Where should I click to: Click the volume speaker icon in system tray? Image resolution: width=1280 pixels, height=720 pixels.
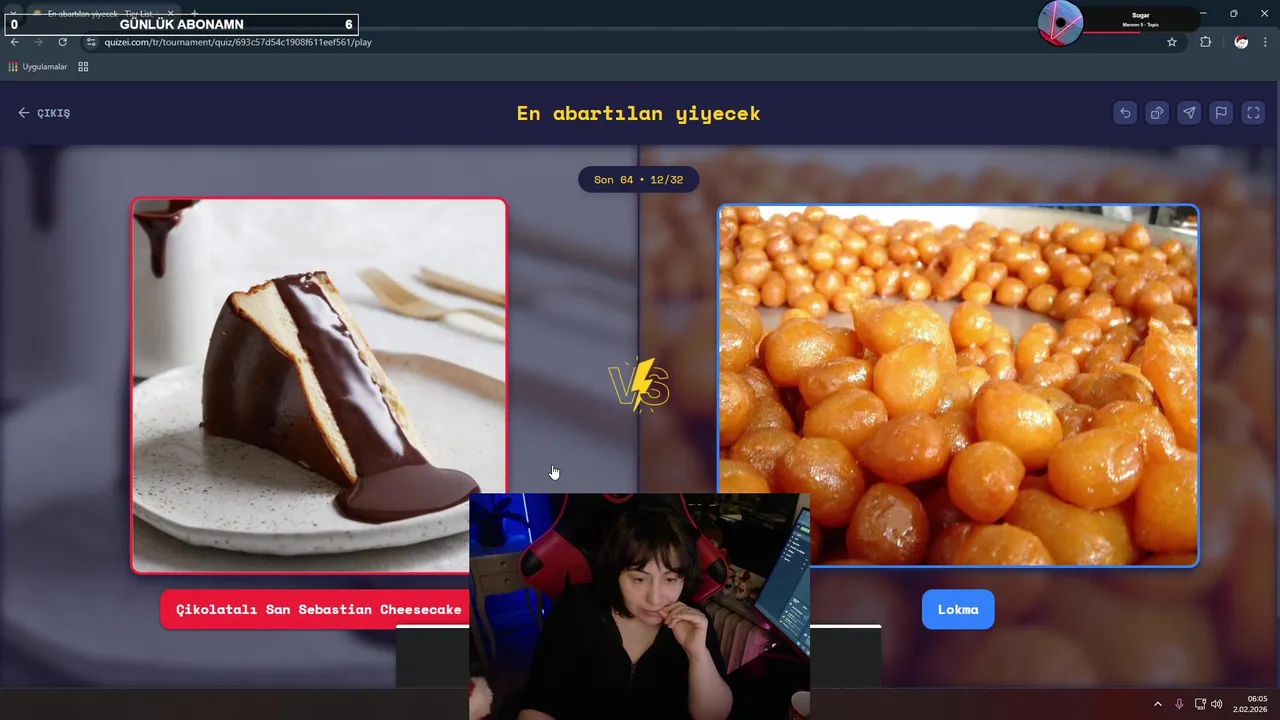(x=1217, y=704)
